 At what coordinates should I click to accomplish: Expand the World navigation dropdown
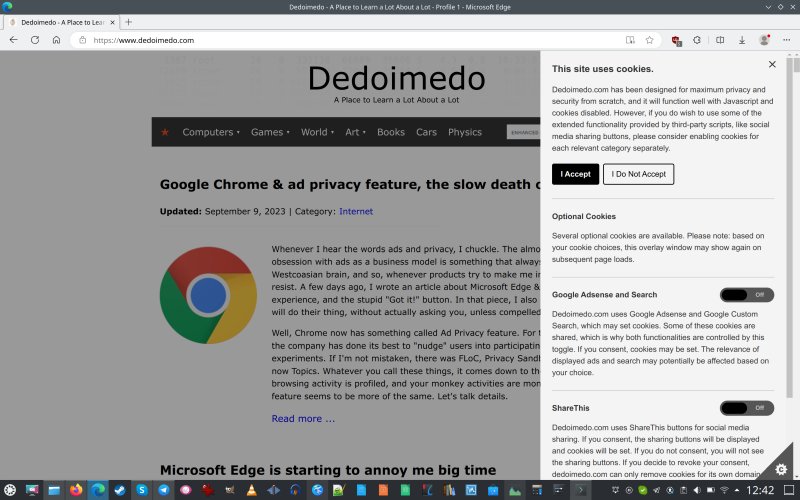point(317,132)
